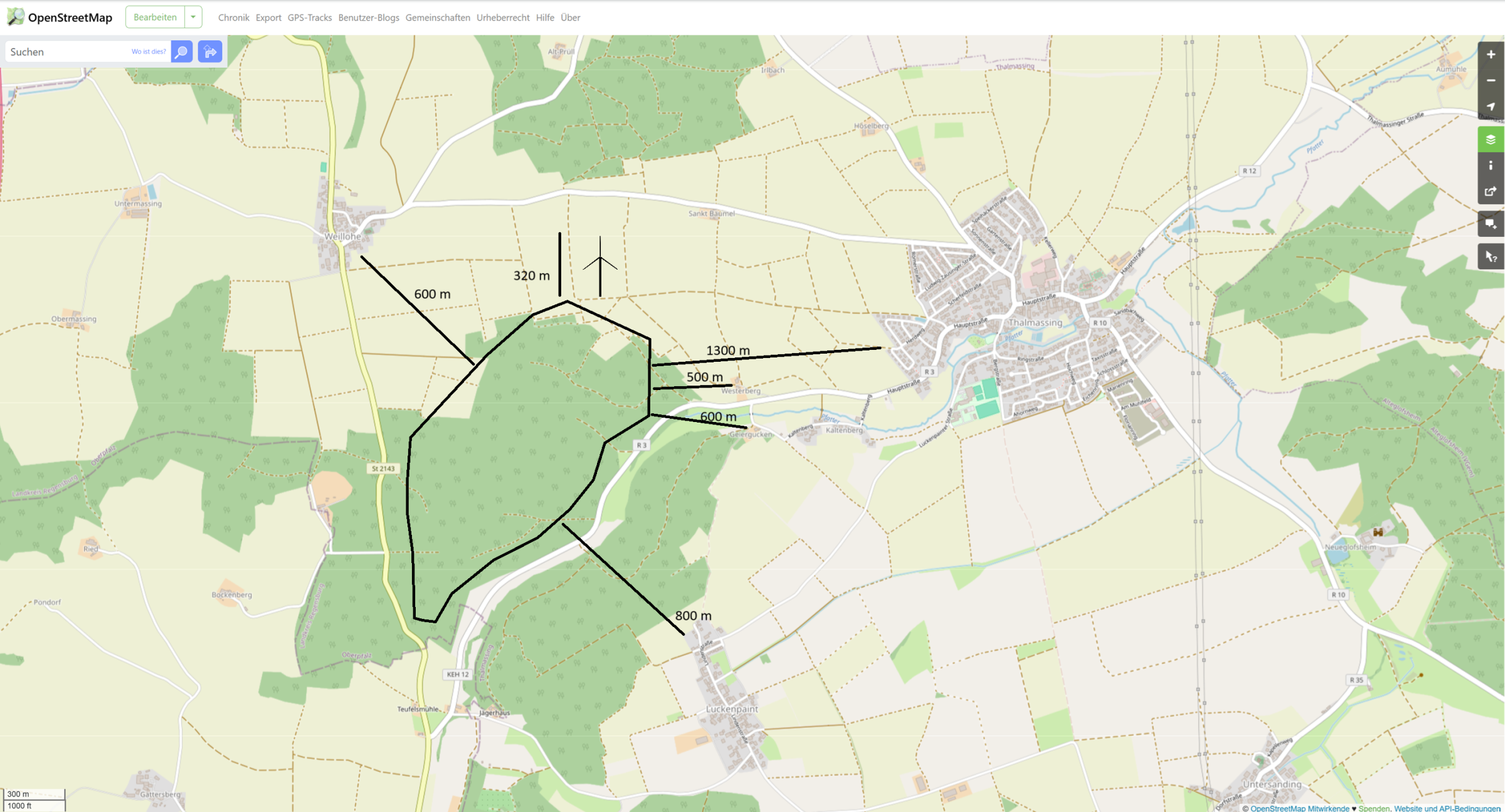
Task: Zoom out of the map
Action: (x=1491, y=81)
